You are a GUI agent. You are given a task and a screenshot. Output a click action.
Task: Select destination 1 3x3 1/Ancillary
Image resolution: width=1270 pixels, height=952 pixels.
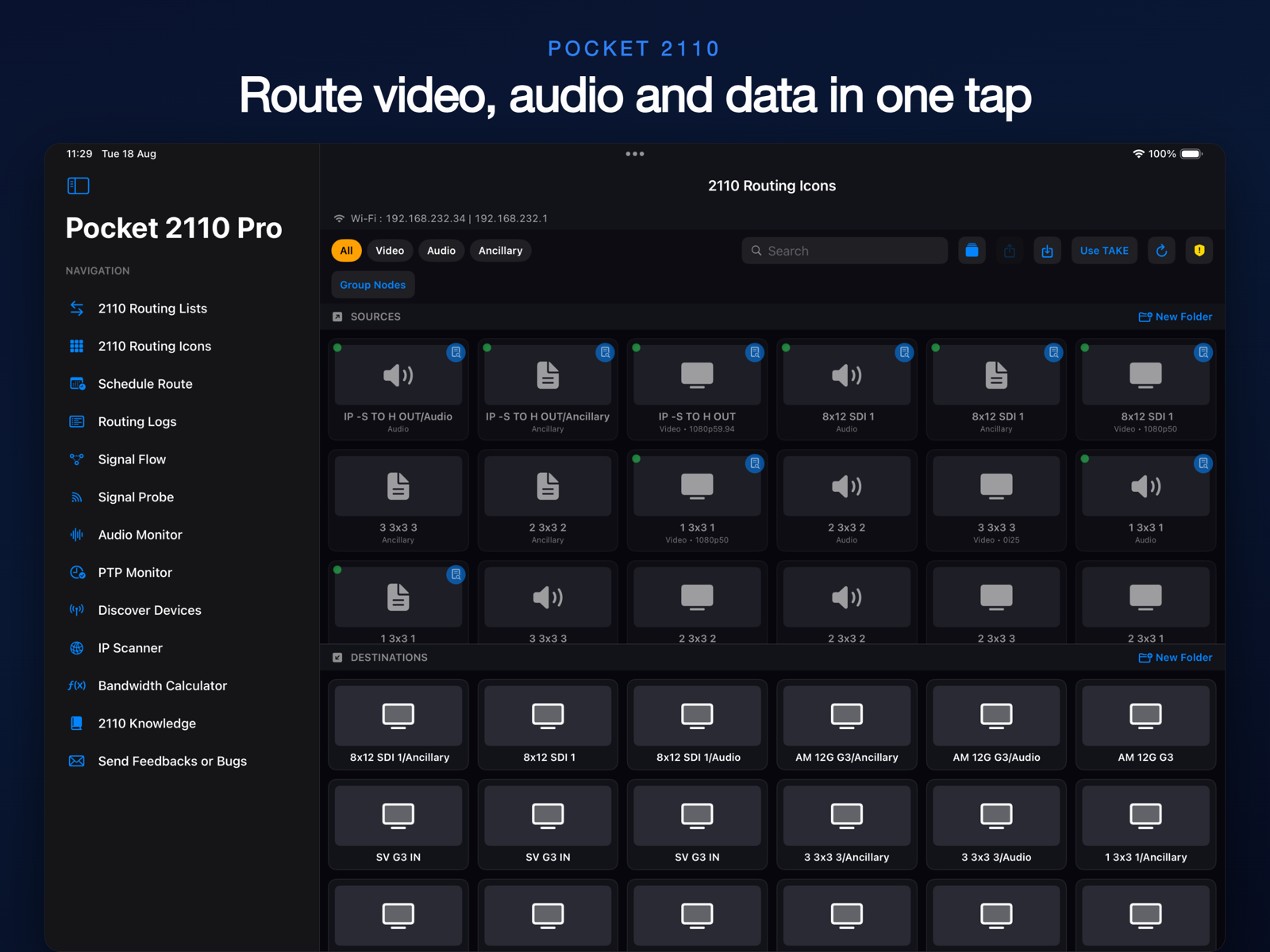(x=1145, y=824)
